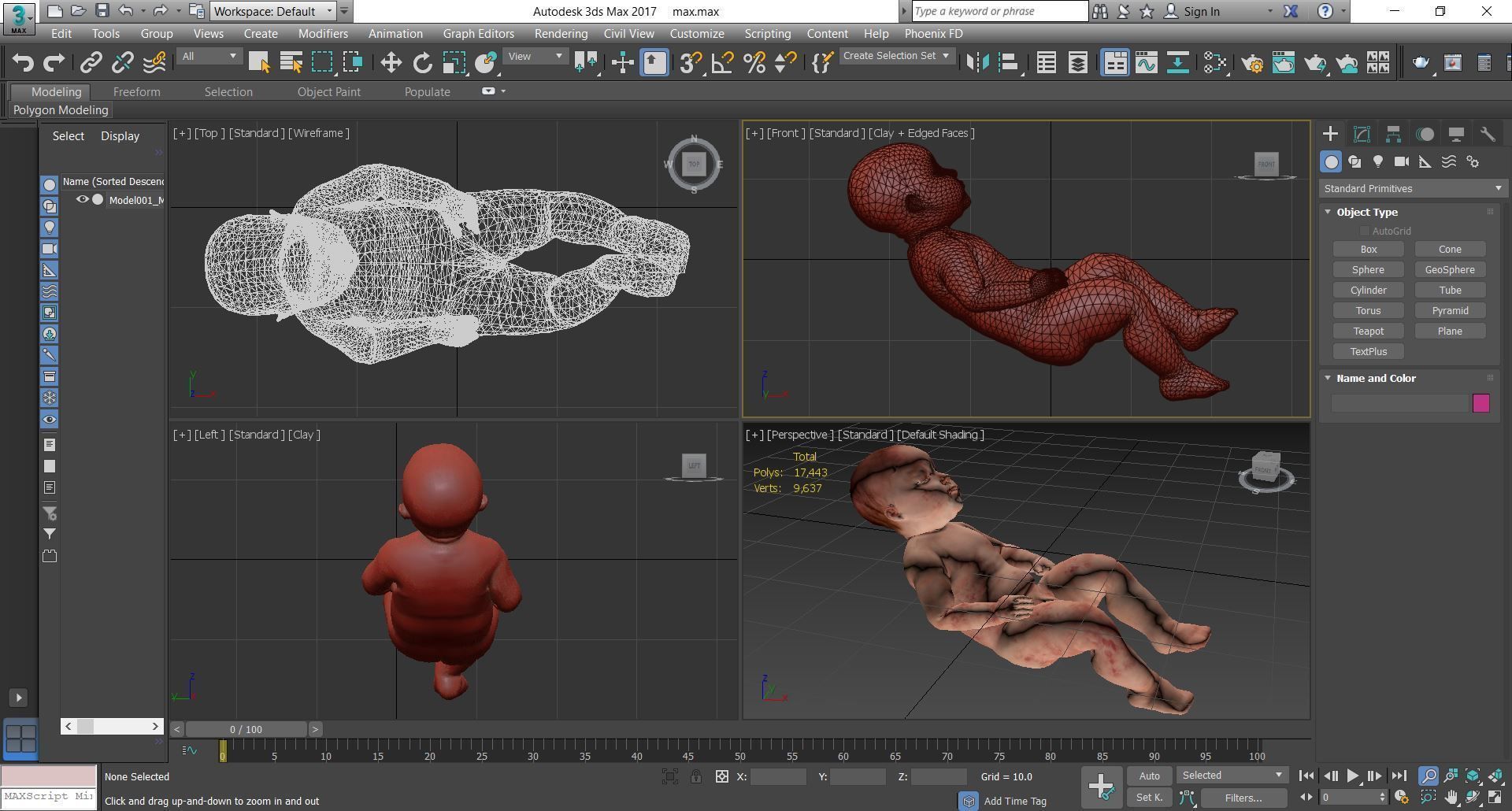Click the Undo arrow in main toolbar

pyautogui.click(x=23, y=63)
